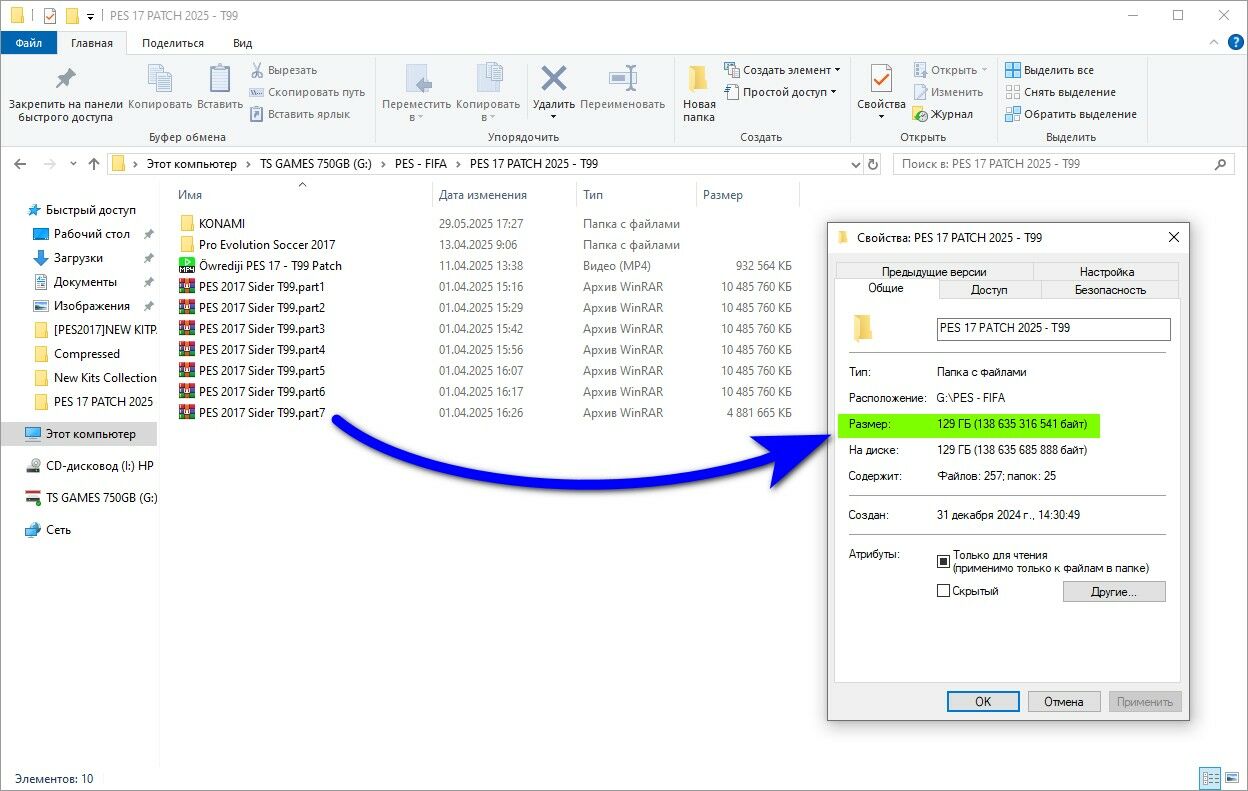Click OK in the Properties dialog
Viewport: 1248px width, 791px height.
click(x=983, y=702)
